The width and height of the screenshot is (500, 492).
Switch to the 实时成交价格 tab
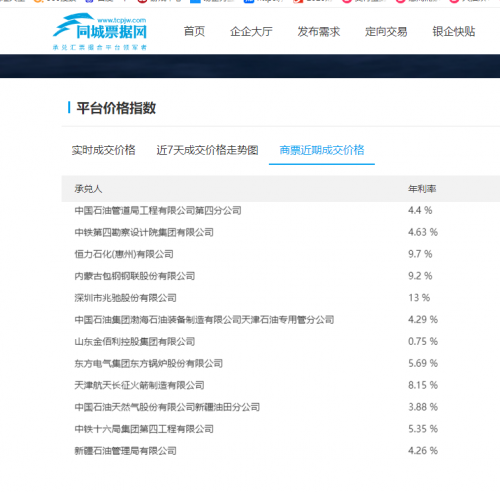(x=103, y=150)
